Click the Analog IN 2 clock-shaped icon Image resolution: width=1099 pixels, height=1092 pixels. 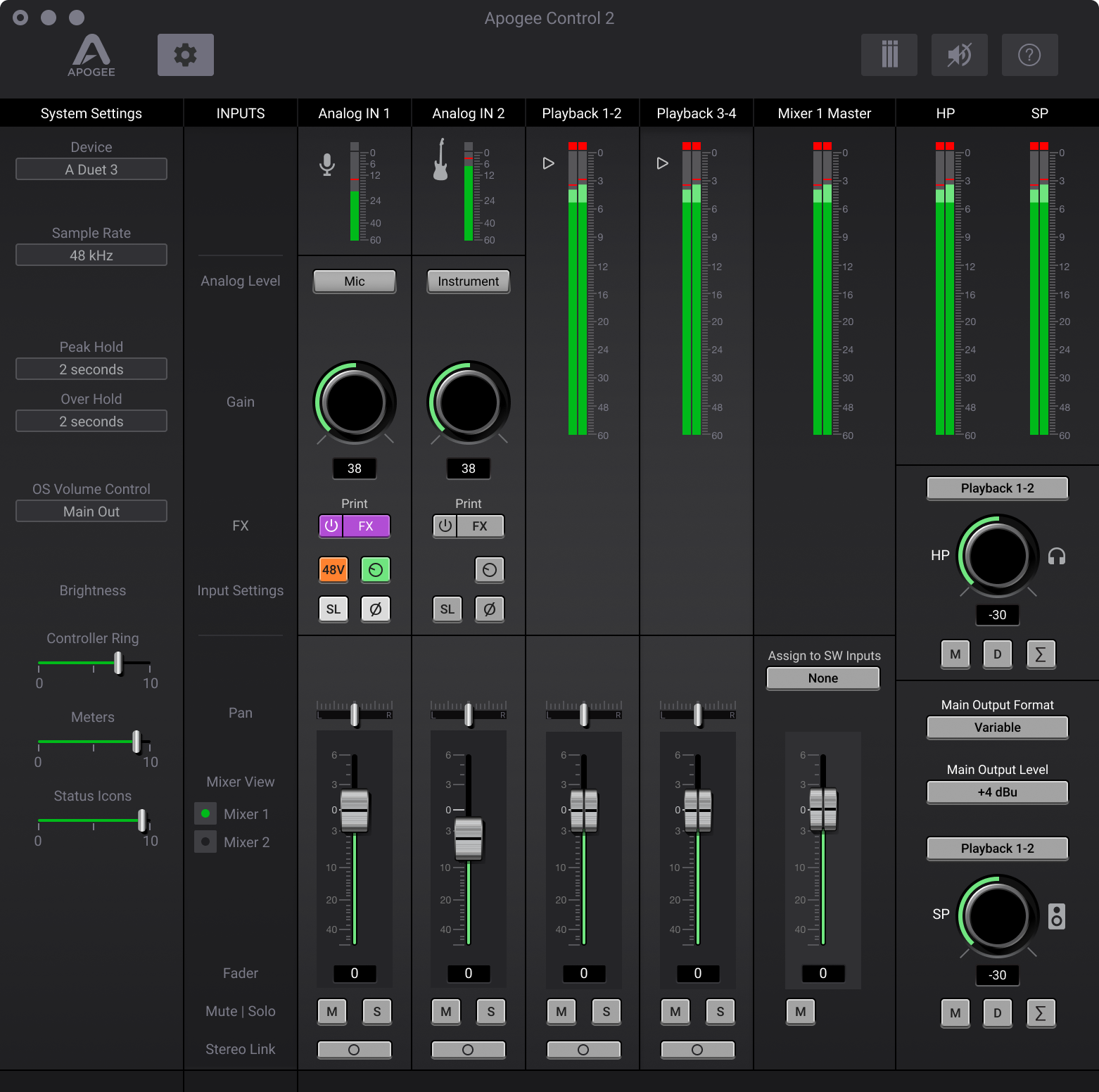[490, 570]
